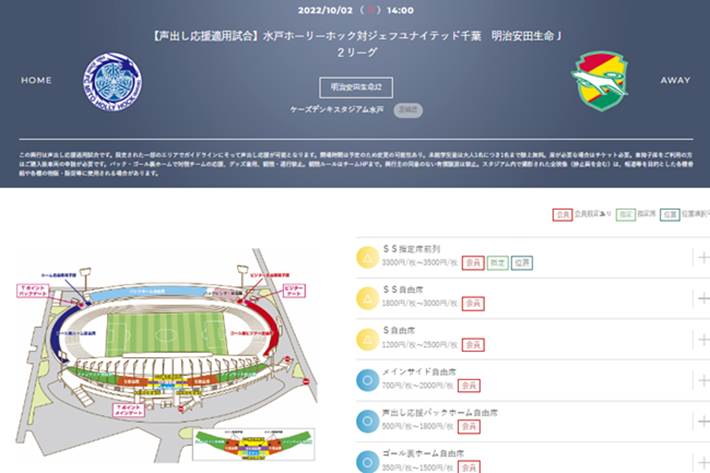Click the 会員 badge under SS指定席前列
This screenshot has height=473, width=710.
pyautogui.click(x=473, y=263)
